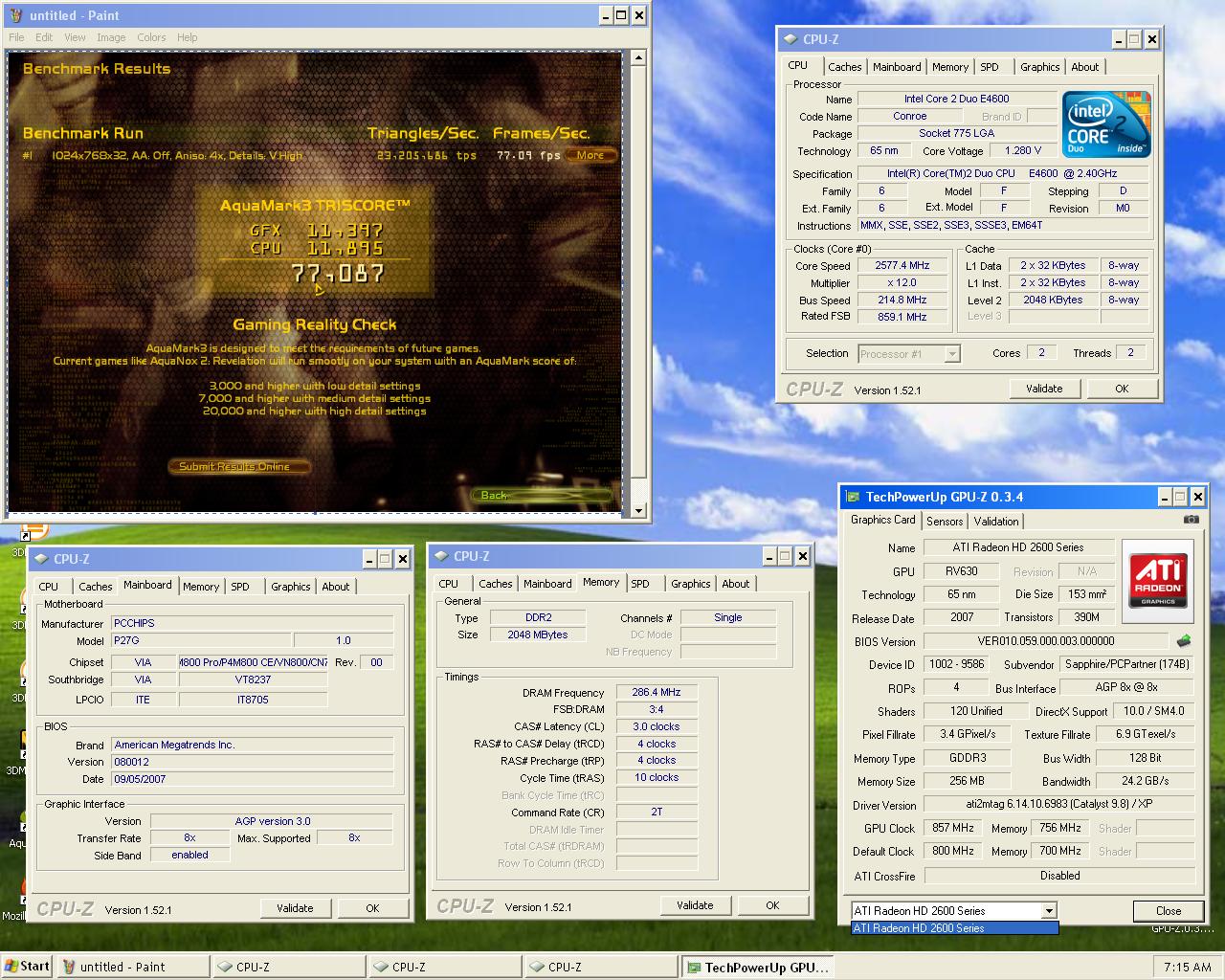Click the BIOS Version field in GPU-Z
1225x980 pixels.
tap(1046, 641)
